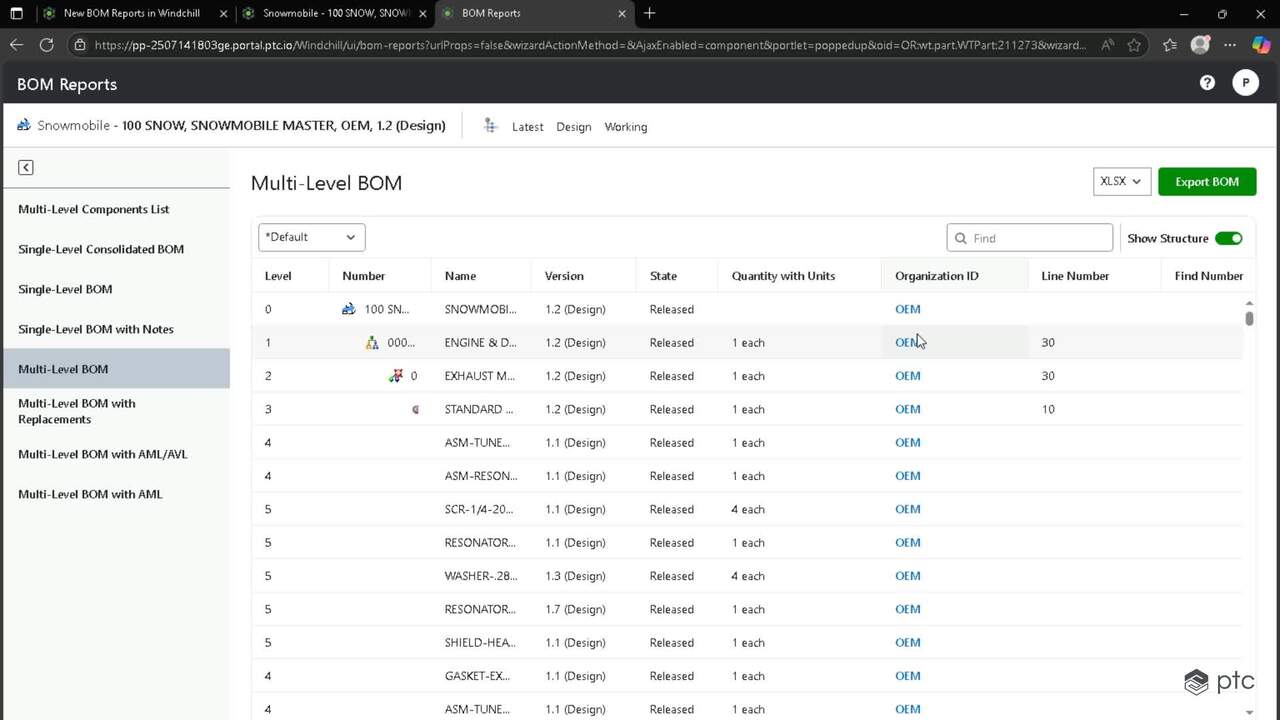1280x720 pixels.
Task: Sort by the State column header
Action: (663, 276)
